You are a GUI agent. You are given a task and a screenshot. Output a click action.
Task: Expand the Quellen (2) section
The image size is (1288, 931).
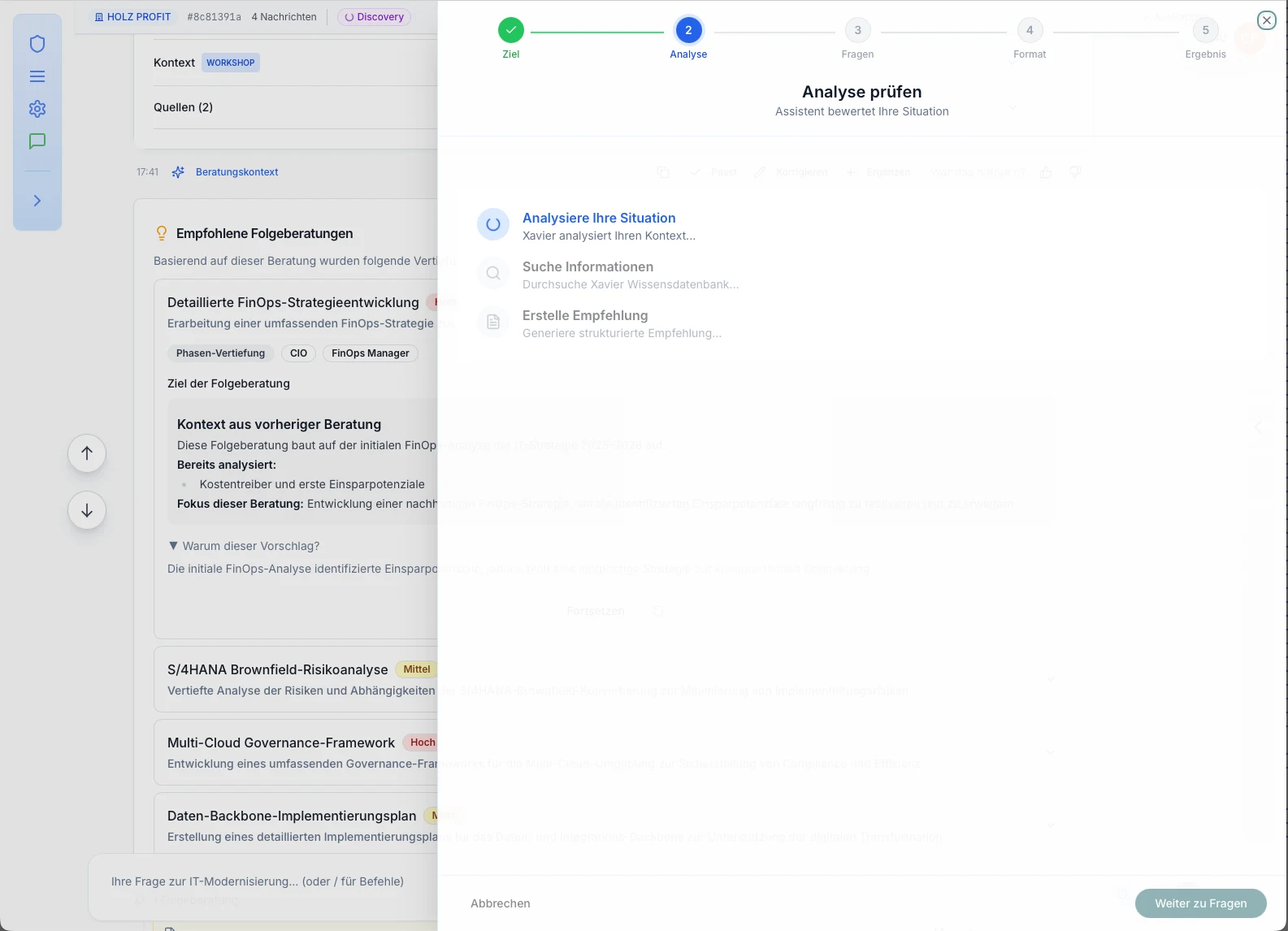184,107
